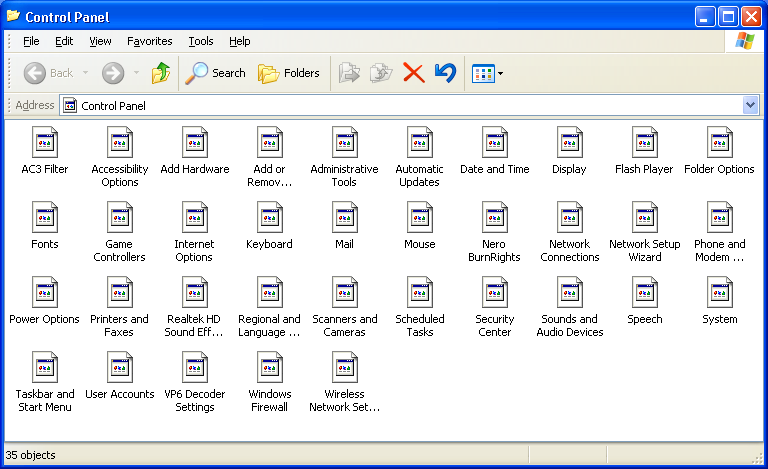
Task: Click the Forward arrow button
Action: pos(113,73)
